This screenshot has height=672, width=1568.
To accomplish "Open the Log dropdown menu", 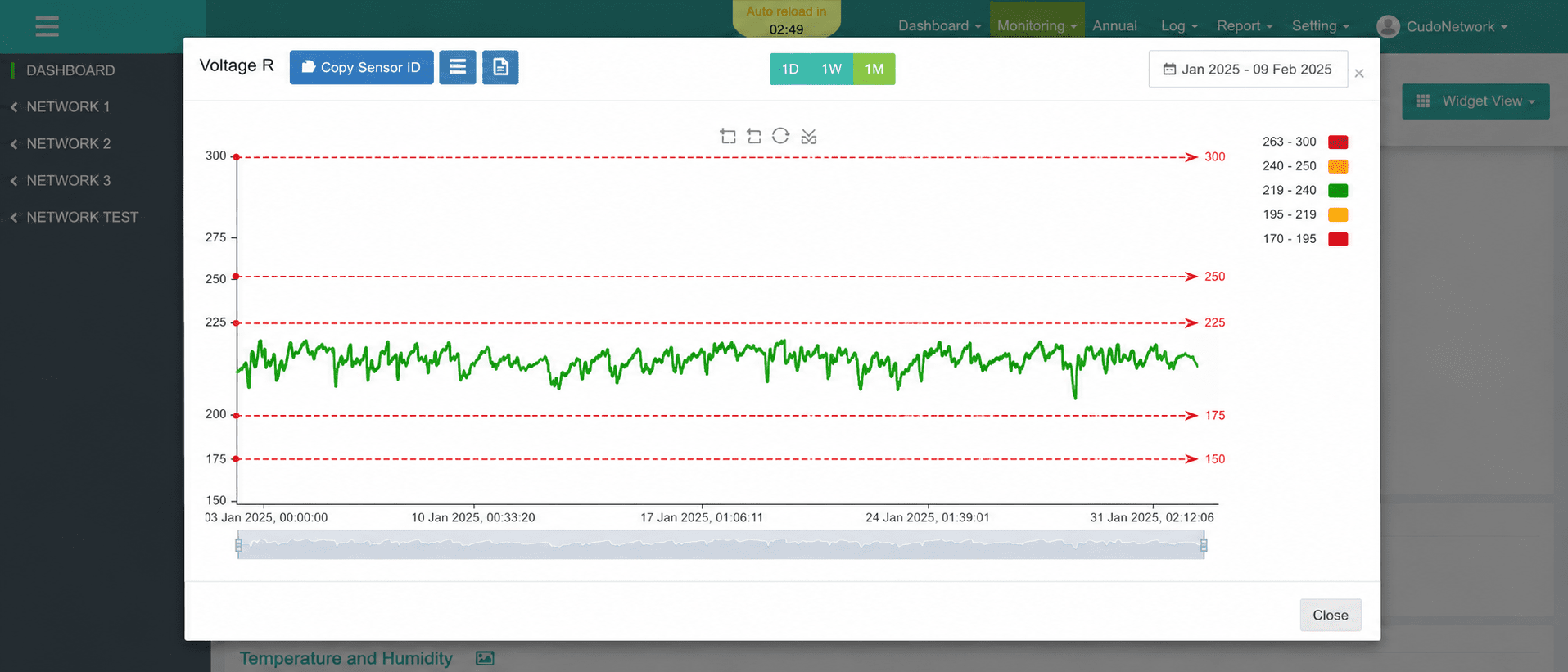I will (1179, 25).
